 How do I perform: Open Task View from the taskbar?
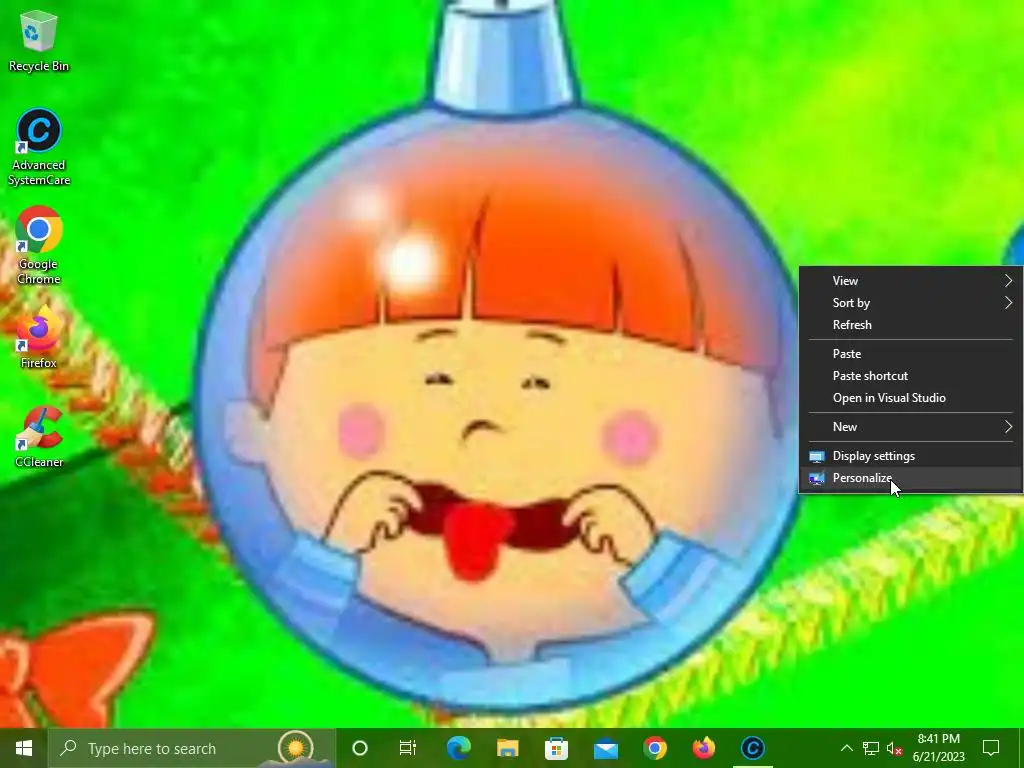tap(408, 748)
